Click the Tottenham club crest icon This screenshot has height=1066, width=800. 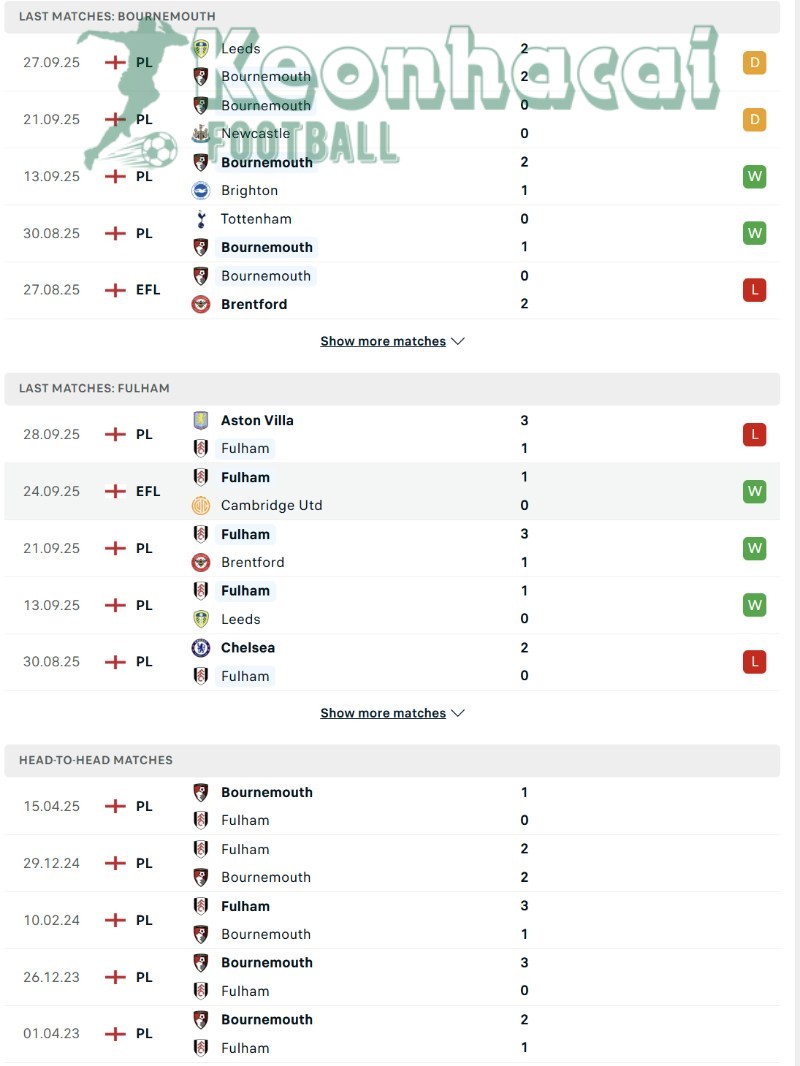(201, 219)
